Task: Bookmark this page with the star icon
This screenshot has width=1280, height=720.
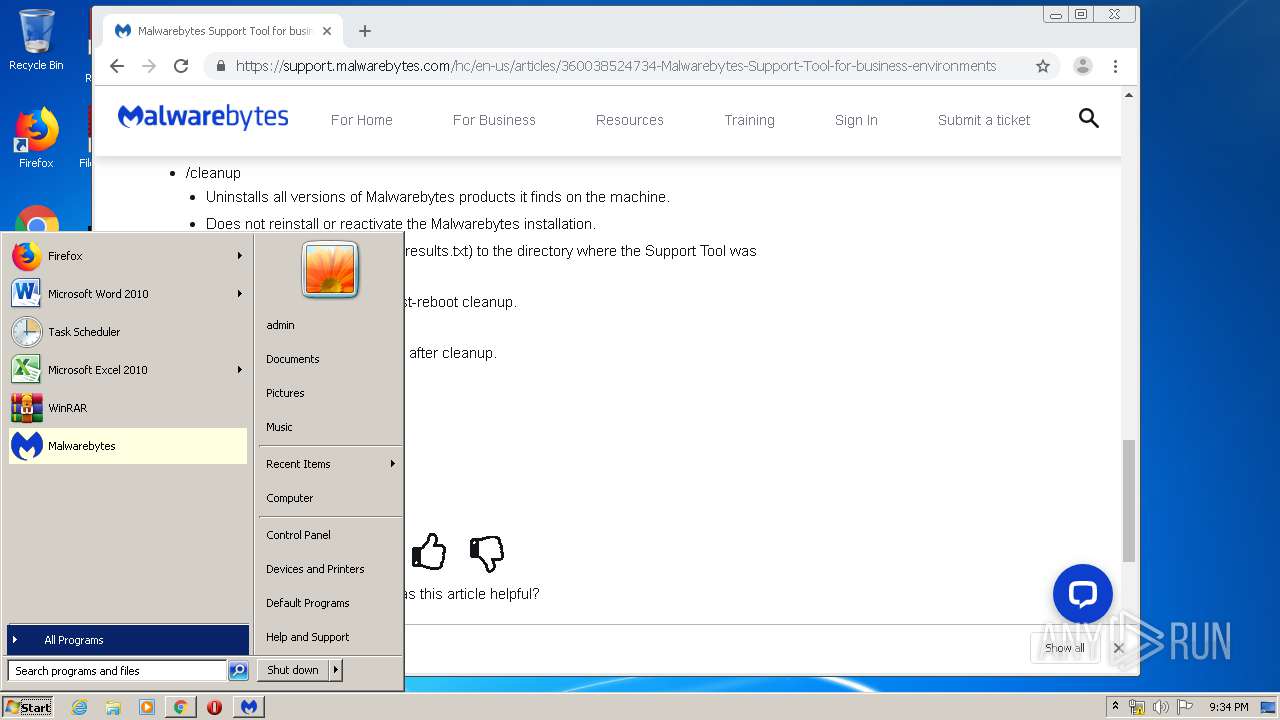Action: (x=1043, y=66)
